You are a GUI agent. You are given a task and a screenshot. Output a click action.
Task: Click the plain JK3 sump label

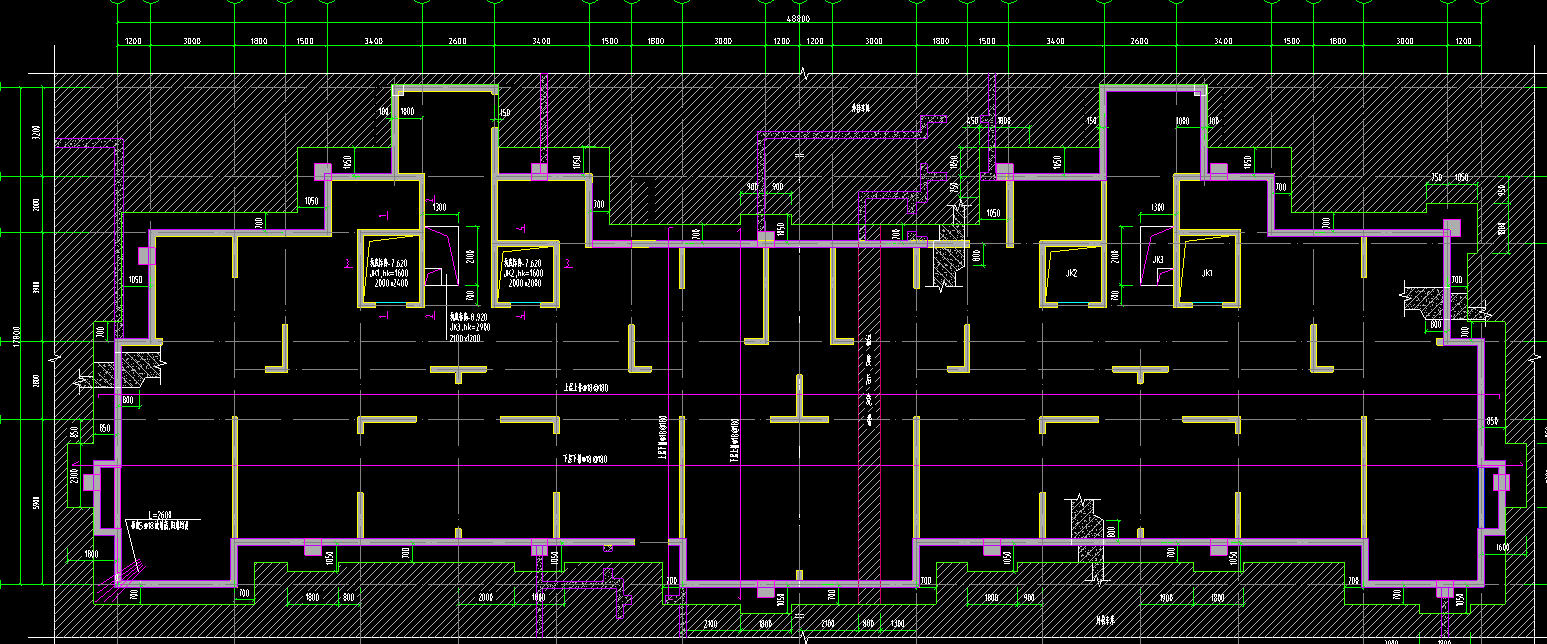(x=1158, y=260)
